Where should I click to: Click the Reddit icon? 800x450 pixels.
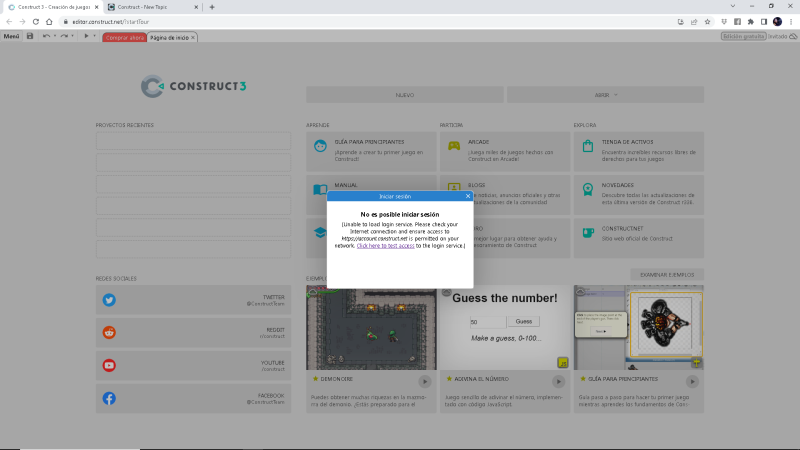(109, 333)
